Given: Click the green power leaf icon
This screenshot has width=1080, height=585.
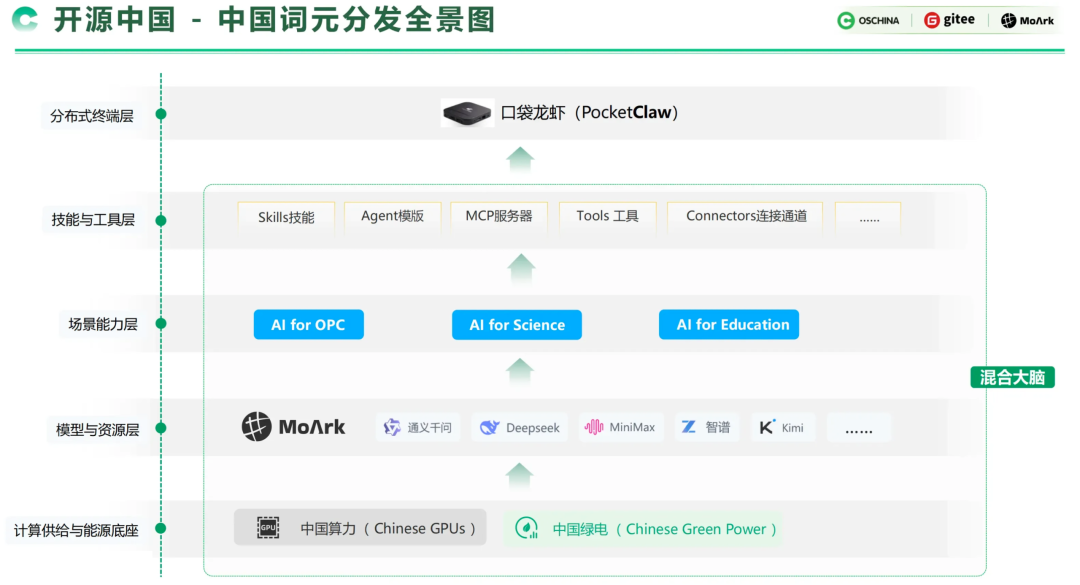Looking at the screenshot, I should 527,528.
